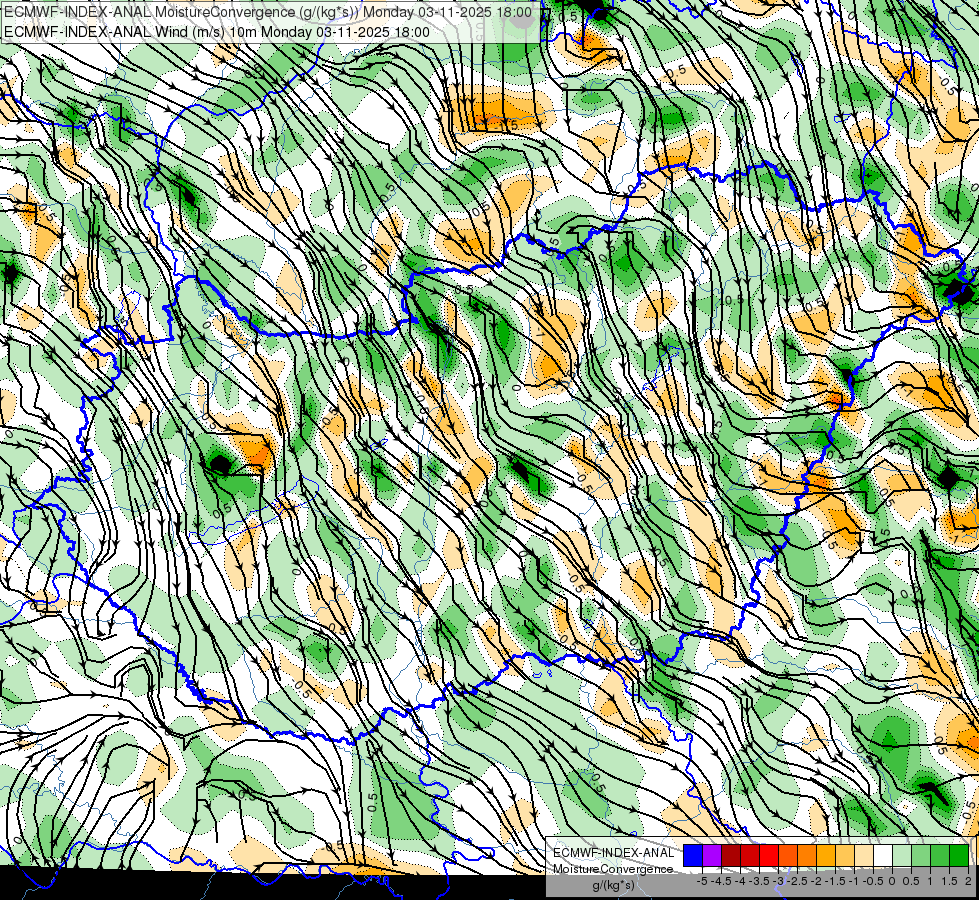This screenshot has width=979, height=900.
Task: Click the -2.5 tick on legend scale
Action: point(797,881)
